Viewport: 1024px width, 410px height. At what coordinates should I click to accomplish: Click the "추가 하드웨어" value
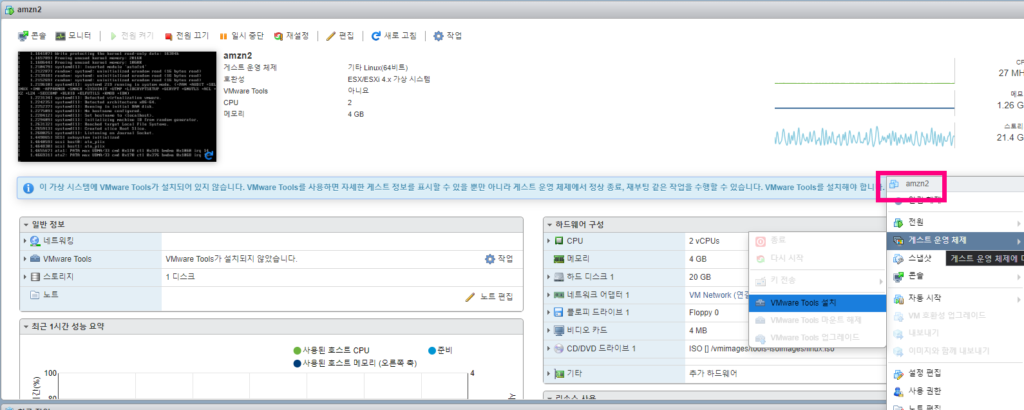[713, 374]
